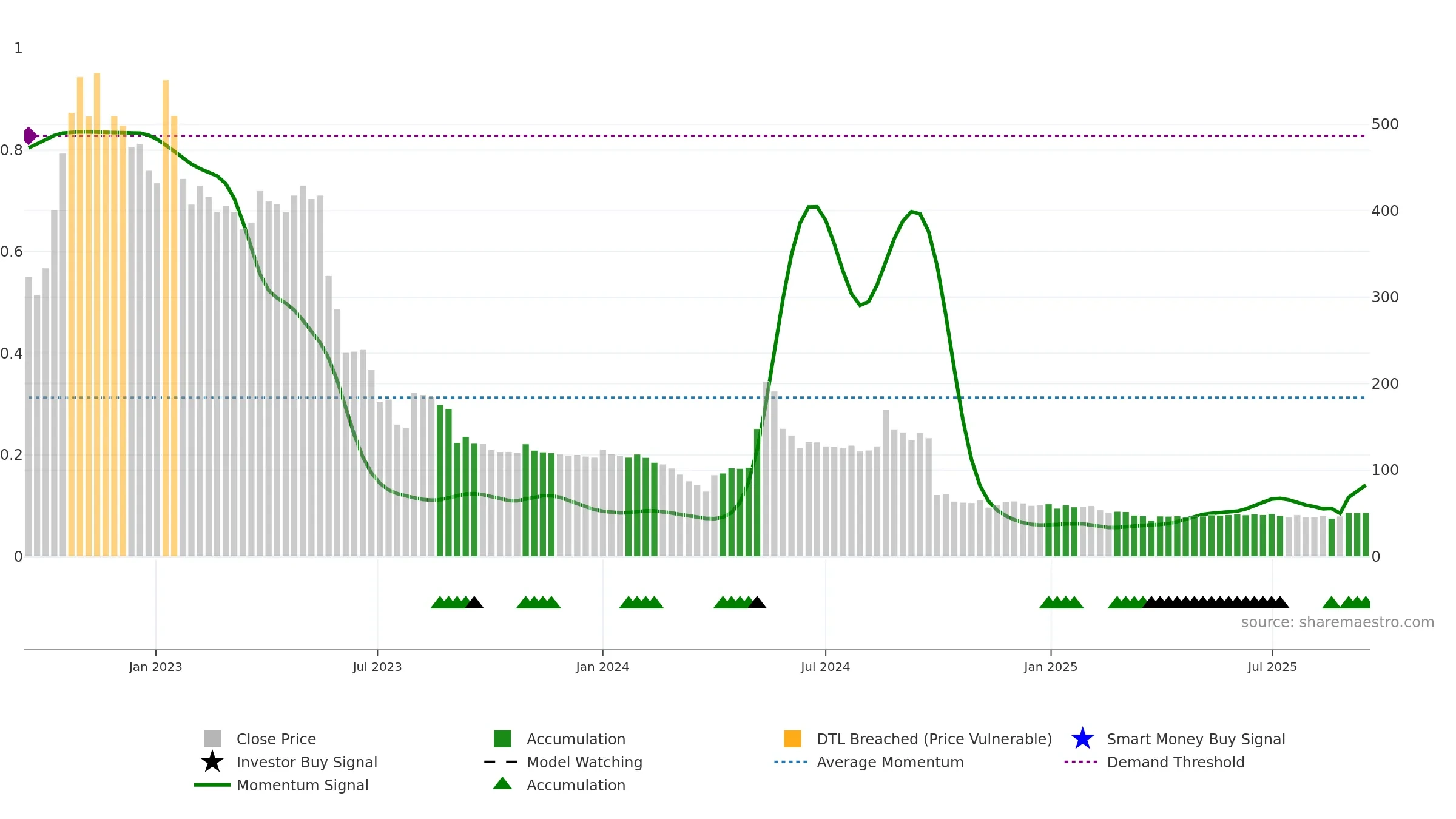This screenshot has width=1456, height=819.
Task: Click the Jan 2023 axis label
Action: pyautogui.click(x=155, y=667)
